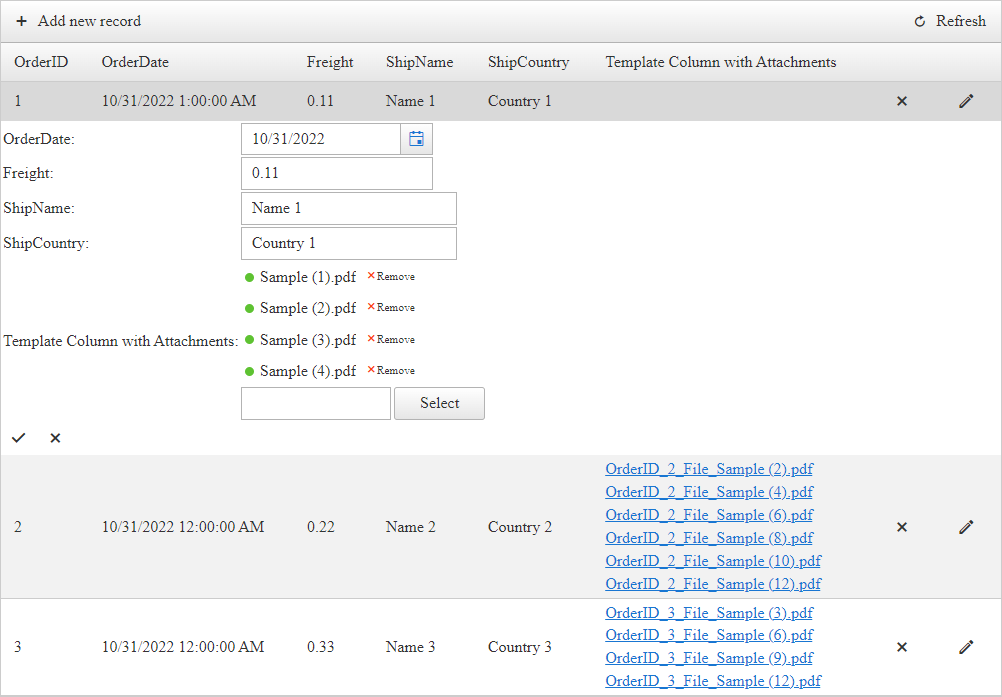The image size is (1002, 697).
Task: Click the Name 3 cell
Action: click(x=411, y=647)
